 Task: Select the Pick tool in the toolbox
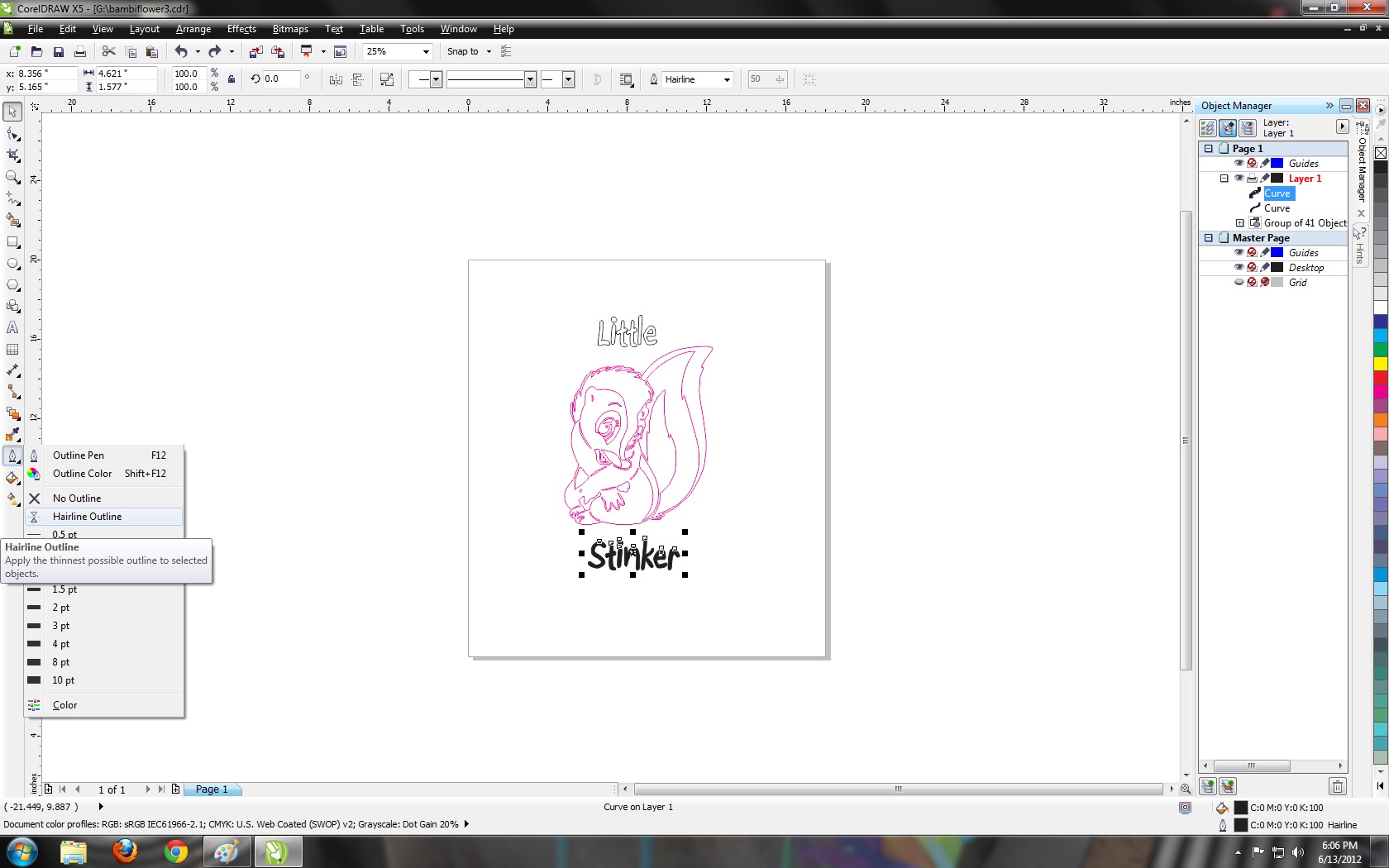12,112
